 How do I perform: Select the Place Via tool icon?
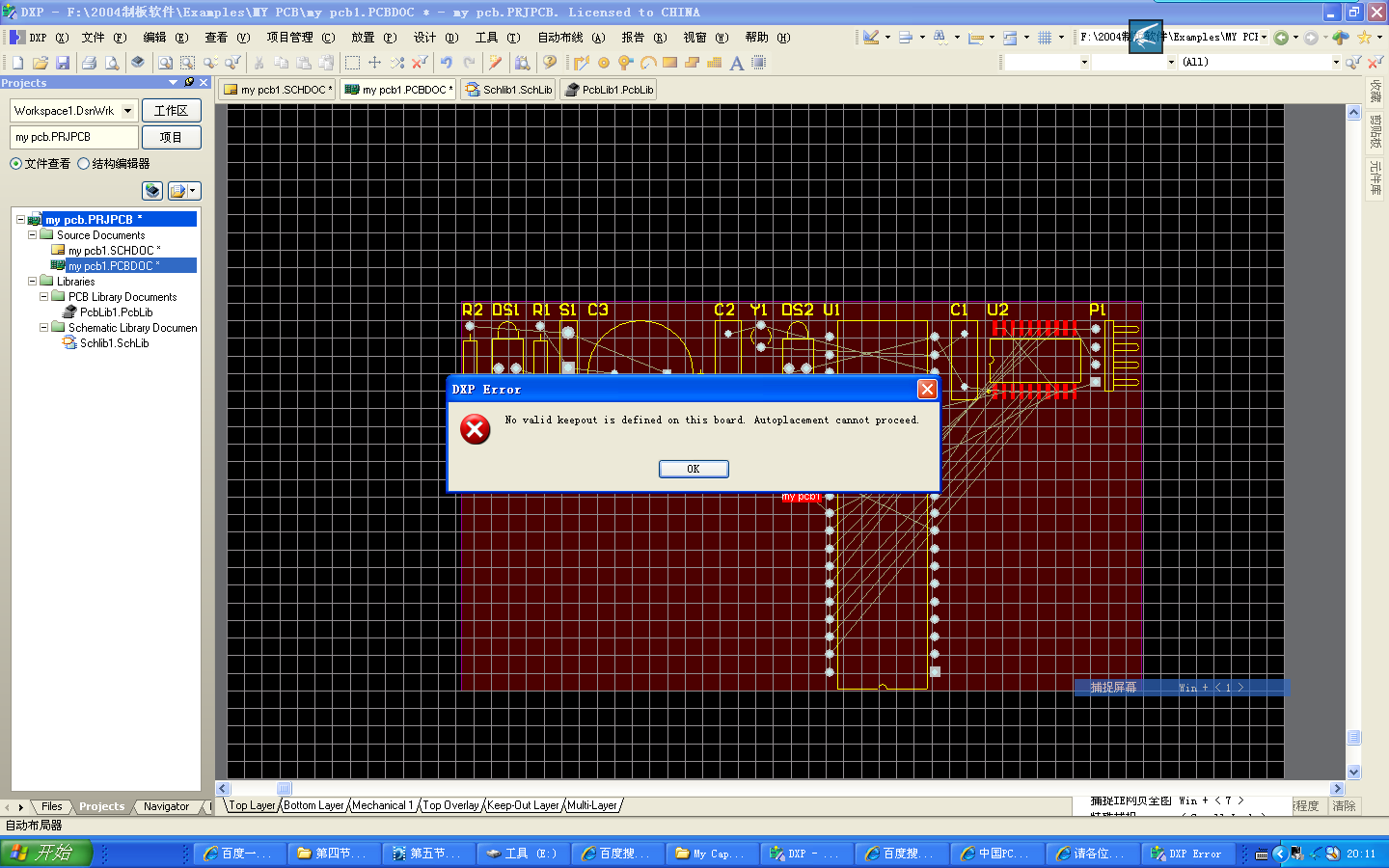point(626,63)
